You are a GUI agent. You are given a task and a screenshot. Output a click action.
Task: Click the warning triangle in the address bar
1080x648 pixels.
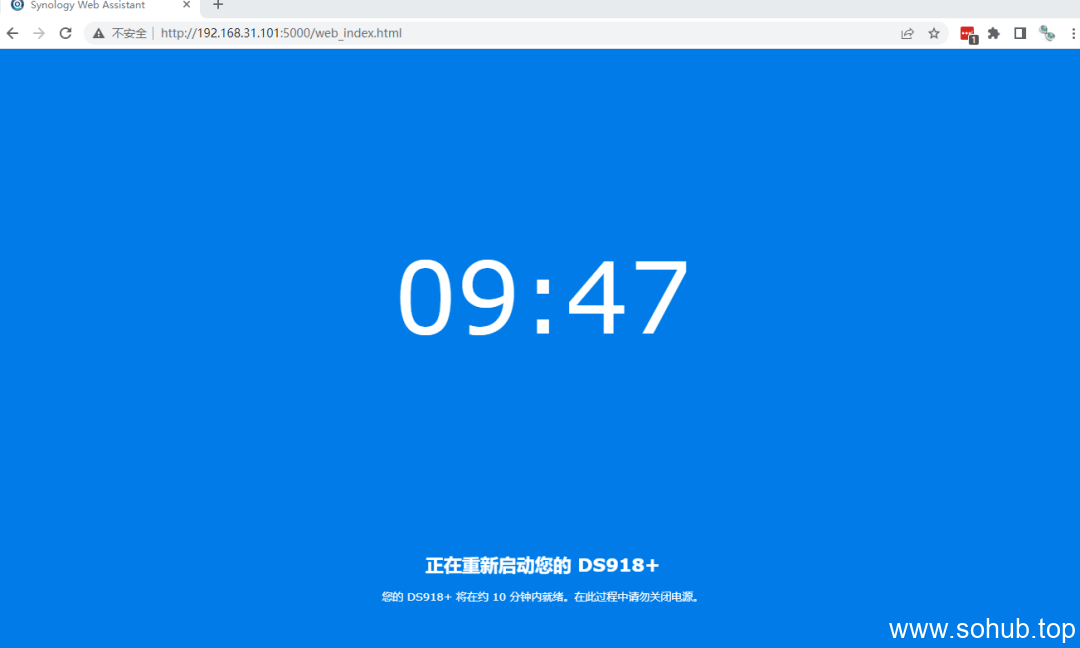[98, 32]
